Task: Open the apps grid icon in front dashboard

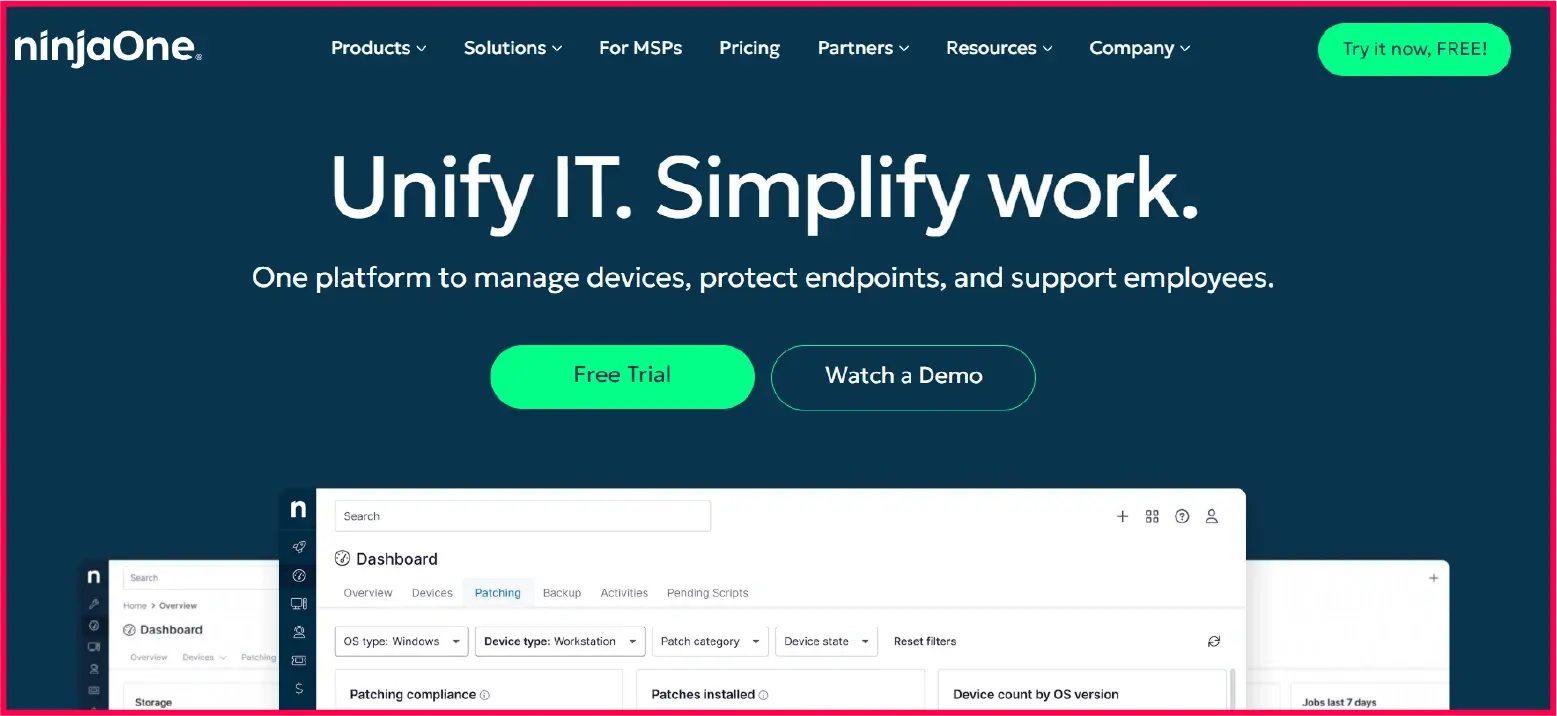Action: (x=1152, y=516)
